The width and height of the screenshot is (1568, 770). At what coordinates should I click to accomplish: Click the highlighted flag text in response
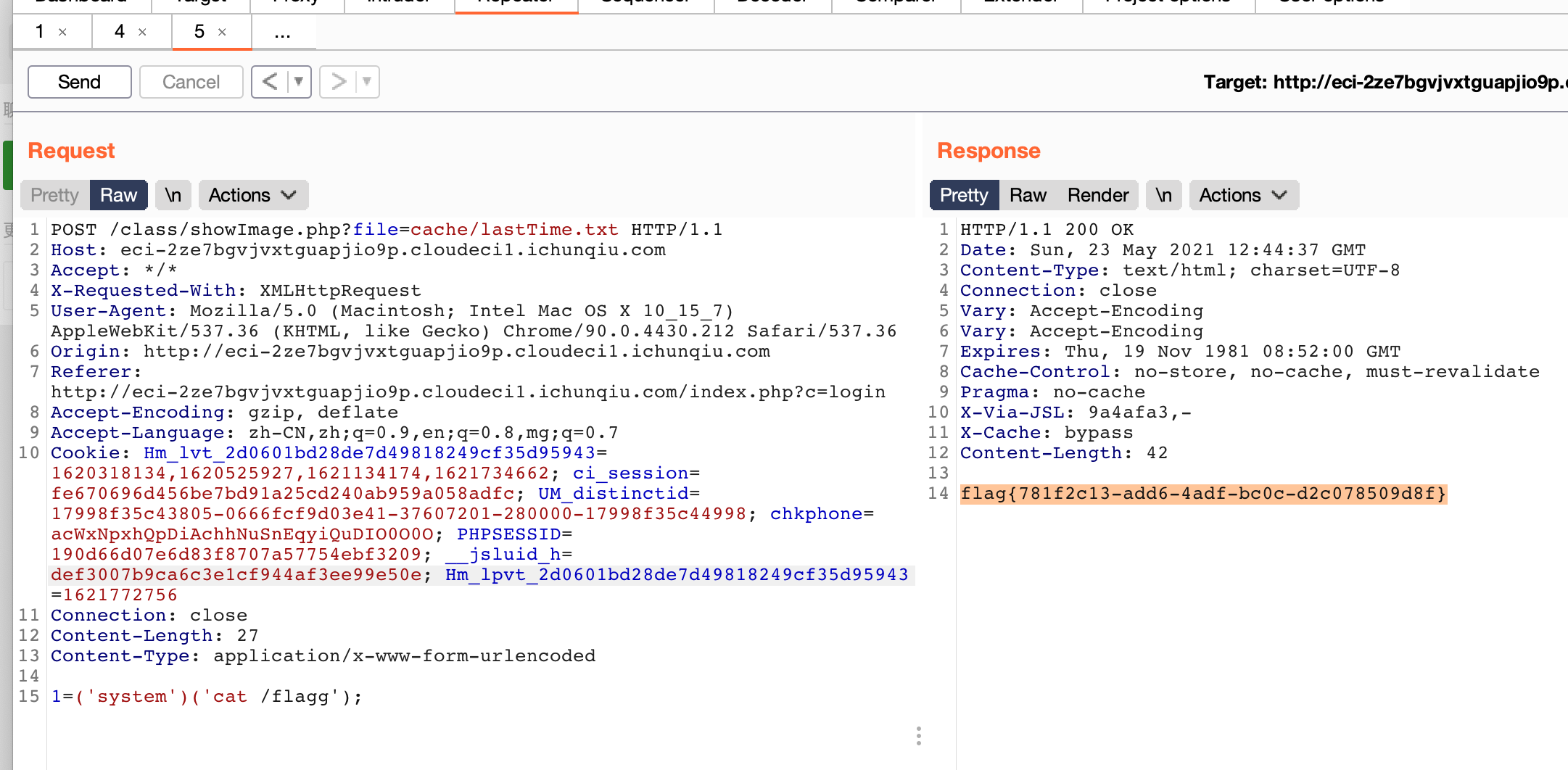[x=1203, y=494]
